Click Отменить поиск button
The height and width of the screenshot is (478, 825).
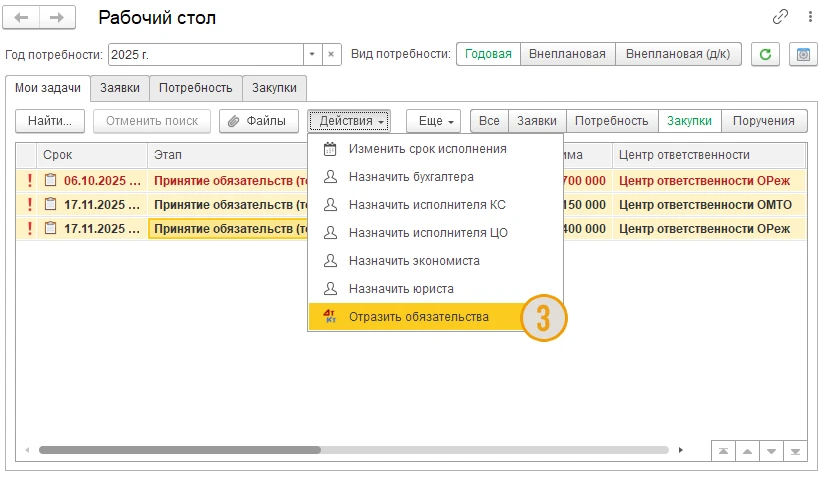pos(152,121)
